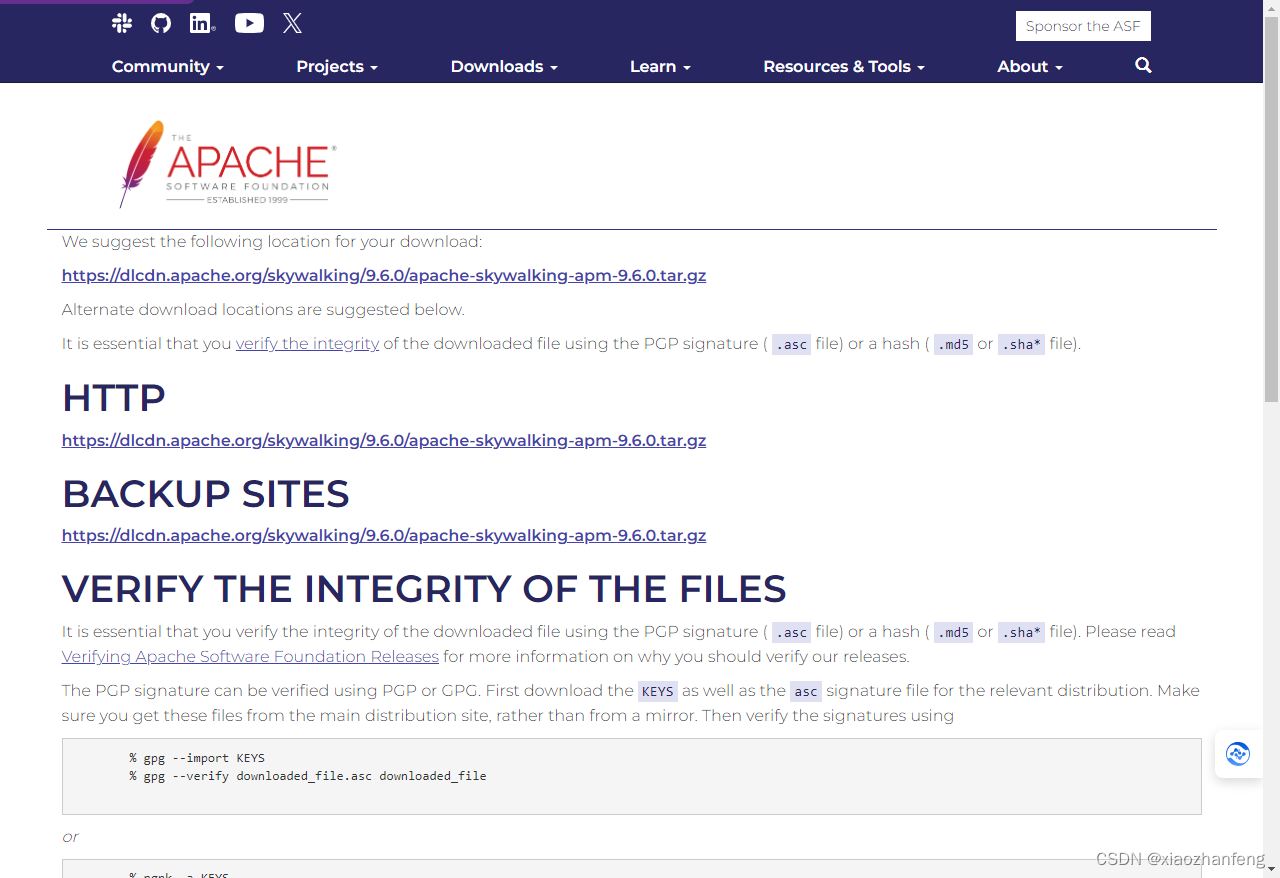The height and width of the screenshot is (878, 1280).
Task: Click the BACKUP SITES heading
Action: pos(206,494)
